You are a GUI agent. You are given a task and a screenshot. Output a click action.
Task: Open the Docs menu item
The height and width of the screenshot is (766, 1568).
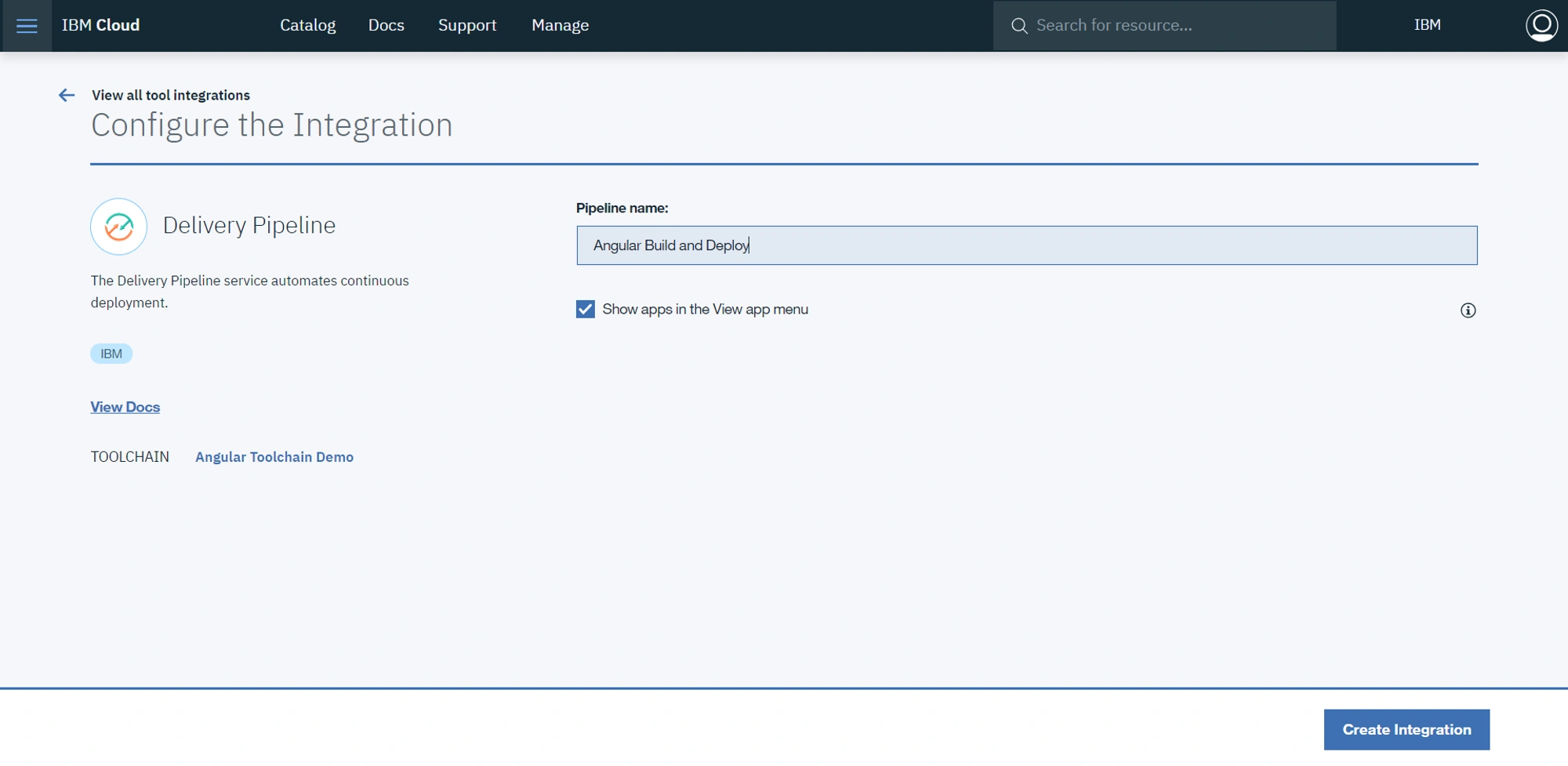point(387,25)
